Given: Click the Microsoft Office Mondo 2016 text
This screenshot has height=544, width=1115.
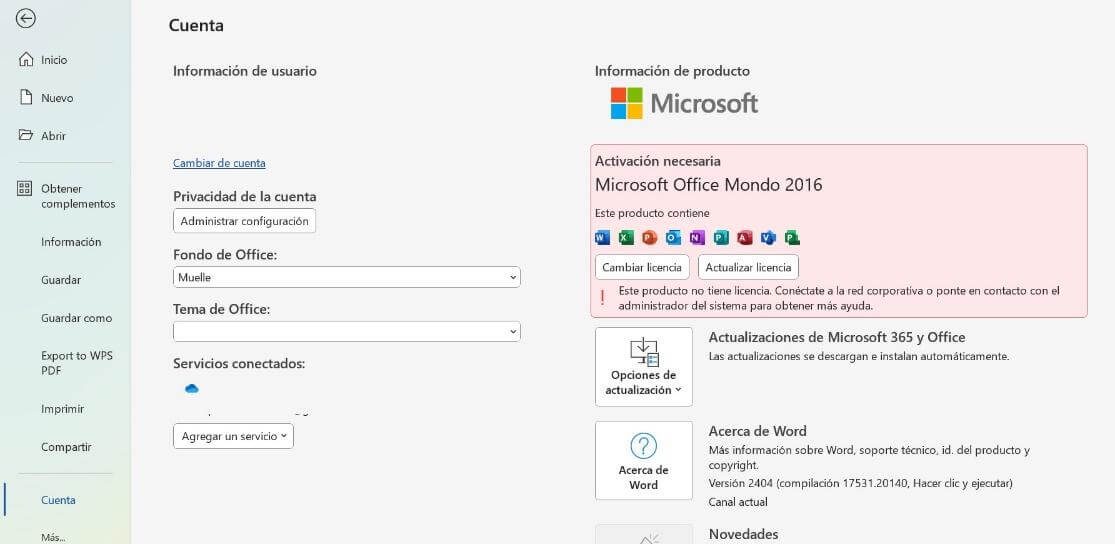Looking at the screenshot, I should (708, 185).
